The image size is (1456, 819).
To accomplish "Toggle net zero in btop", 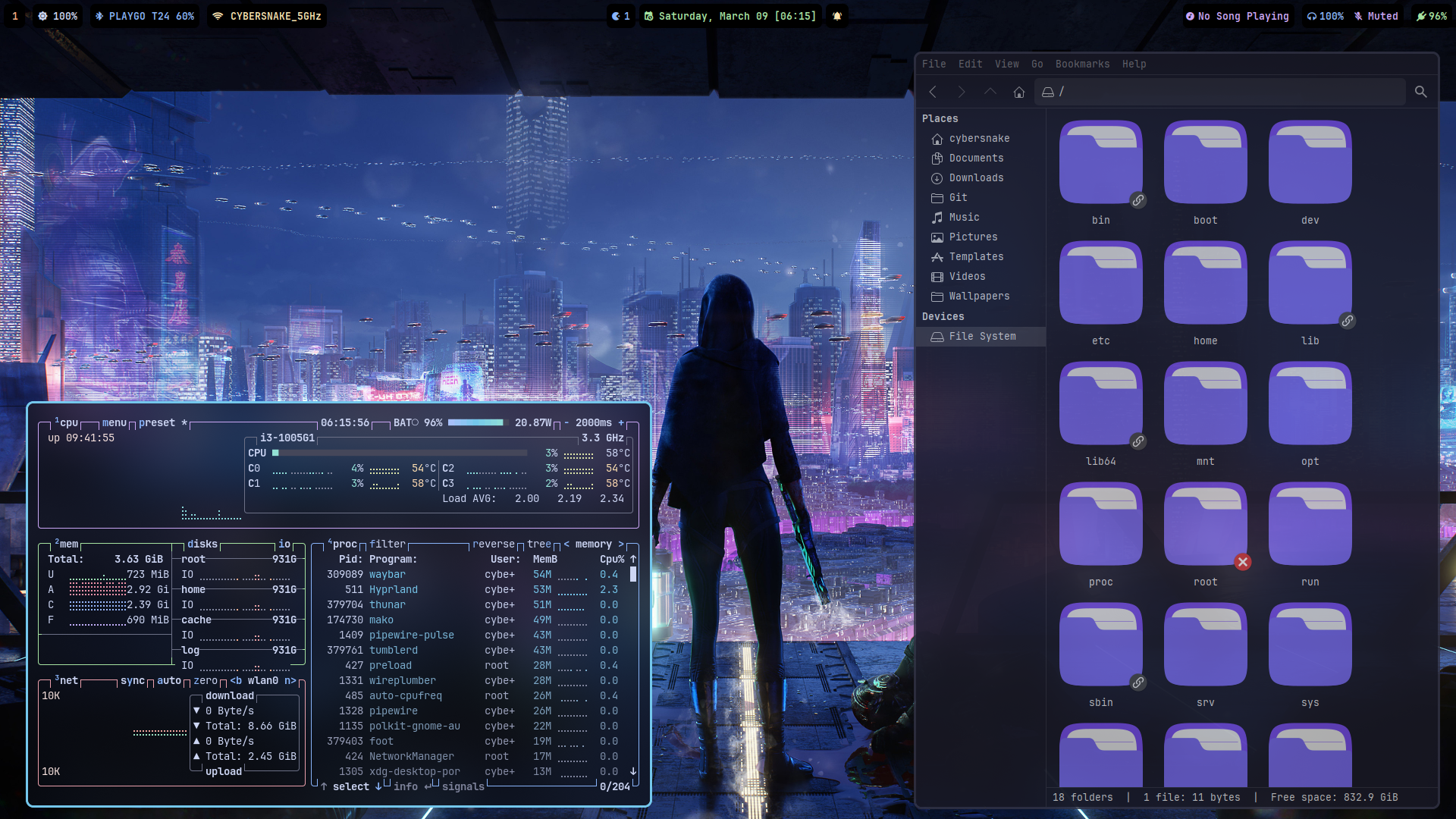I will tap(206, 680).
